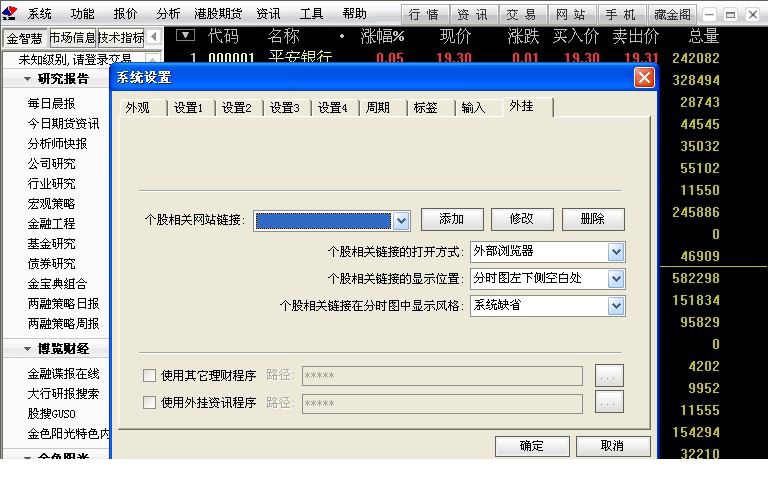768x477 pixels.
Task: Select the 技术指标 sidebar tab
Action: pos(121,37)
